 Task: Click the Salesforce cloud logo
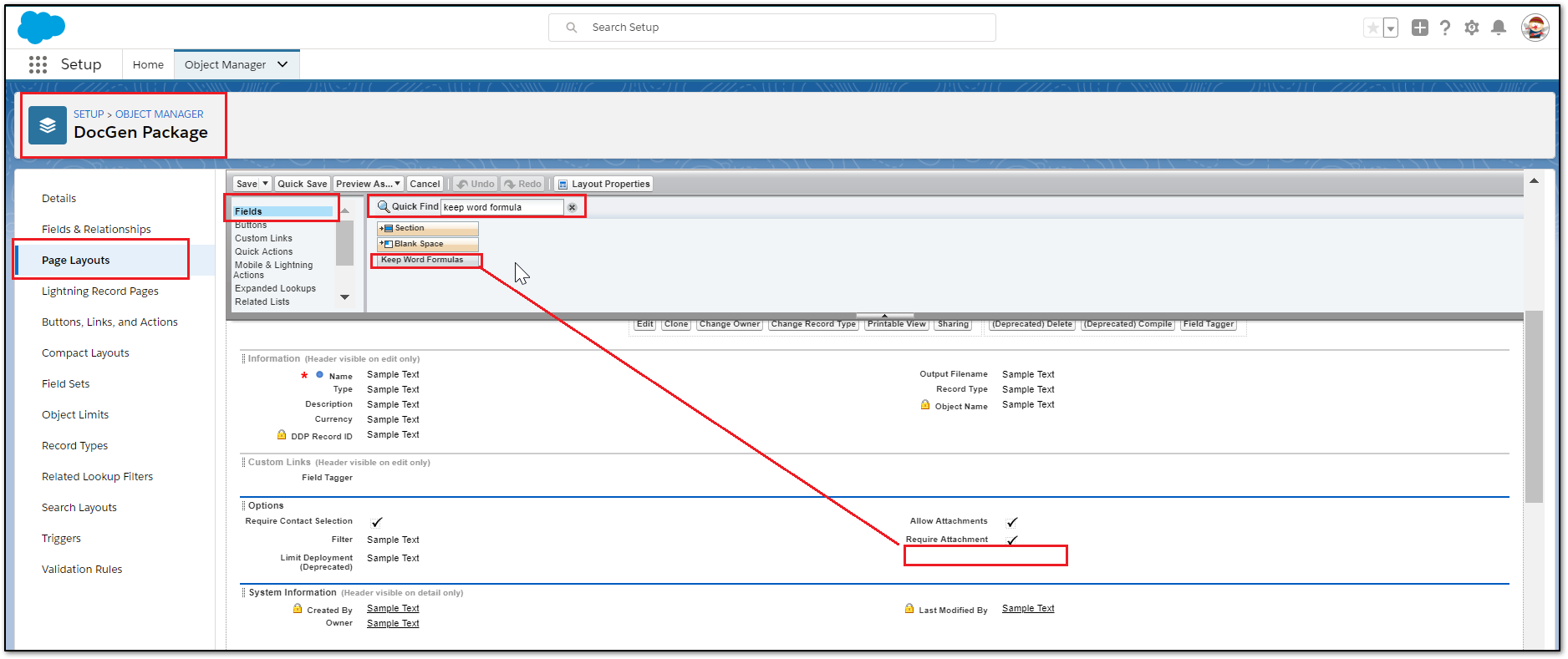click(41, 28)
